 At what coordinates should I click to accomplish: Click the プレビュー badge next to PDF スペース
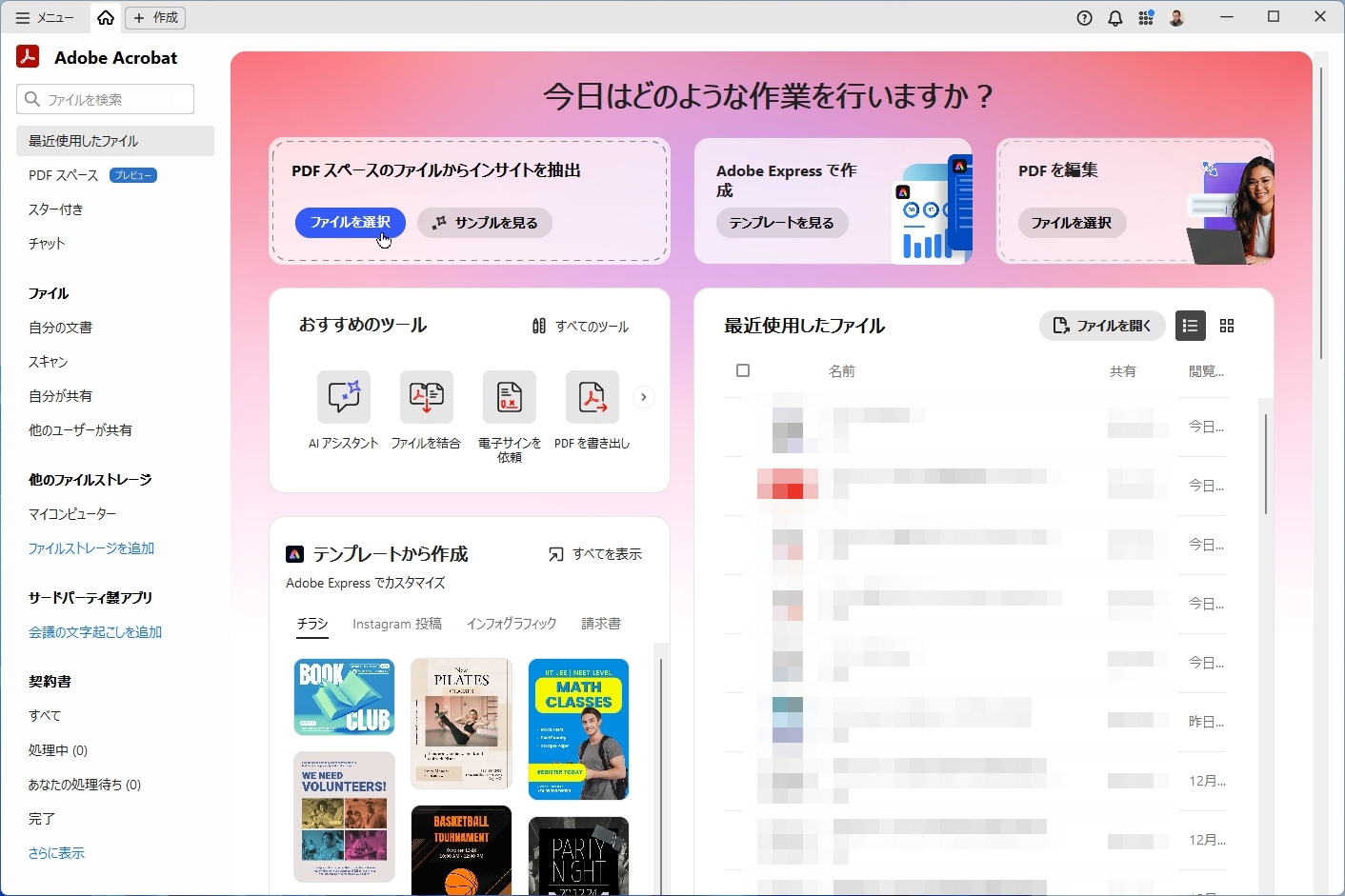point(133,175)
